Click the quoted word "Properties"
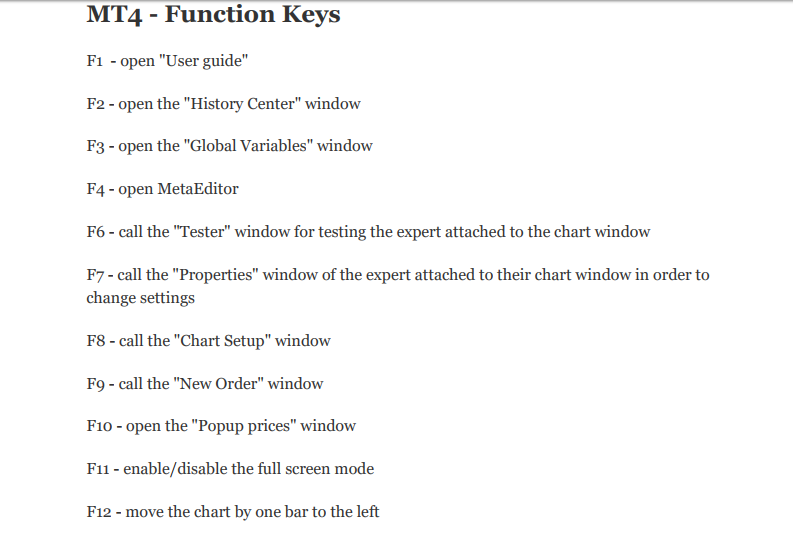Screen dimensions: 793x549 click(x=222, y=274)
